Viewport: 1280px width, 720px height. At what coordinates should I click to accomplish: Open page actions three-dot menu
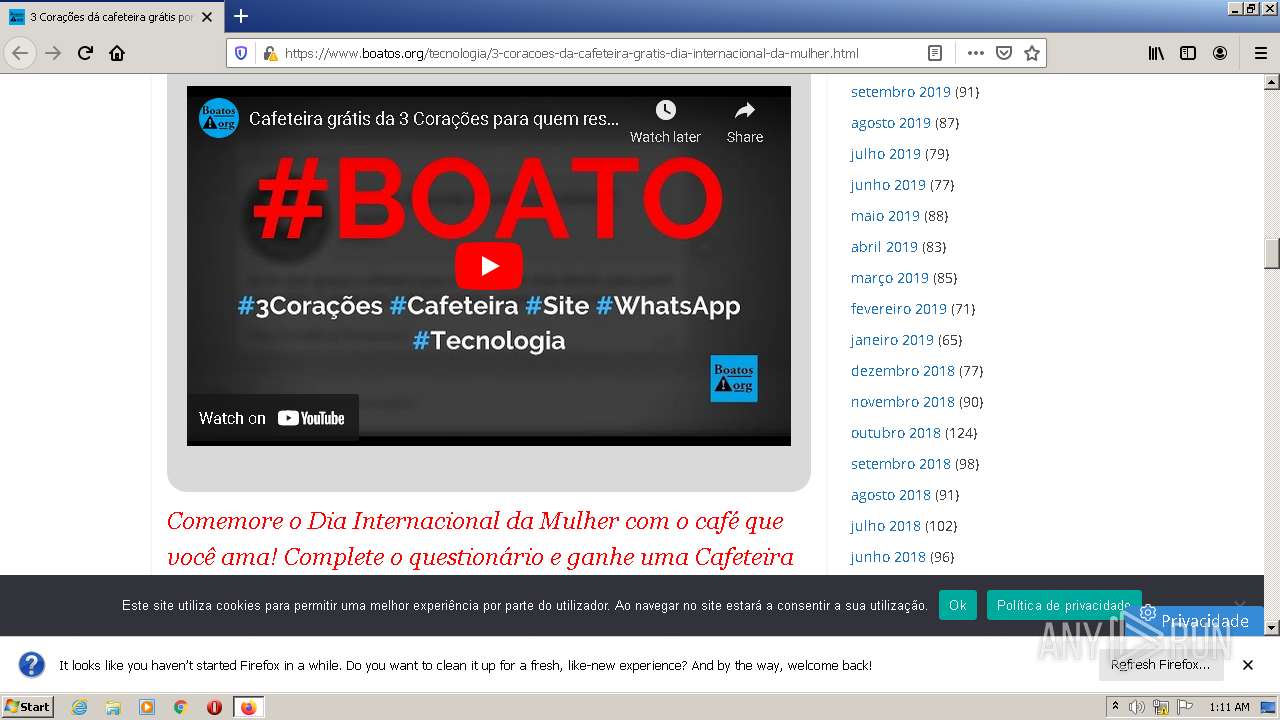pyautogui.click(x=975, y=53)
